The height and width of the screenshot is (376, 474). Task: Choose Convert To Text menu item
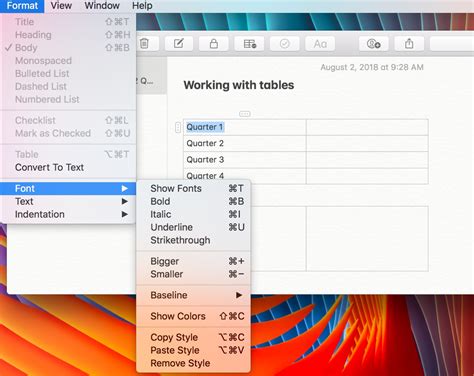68,167
